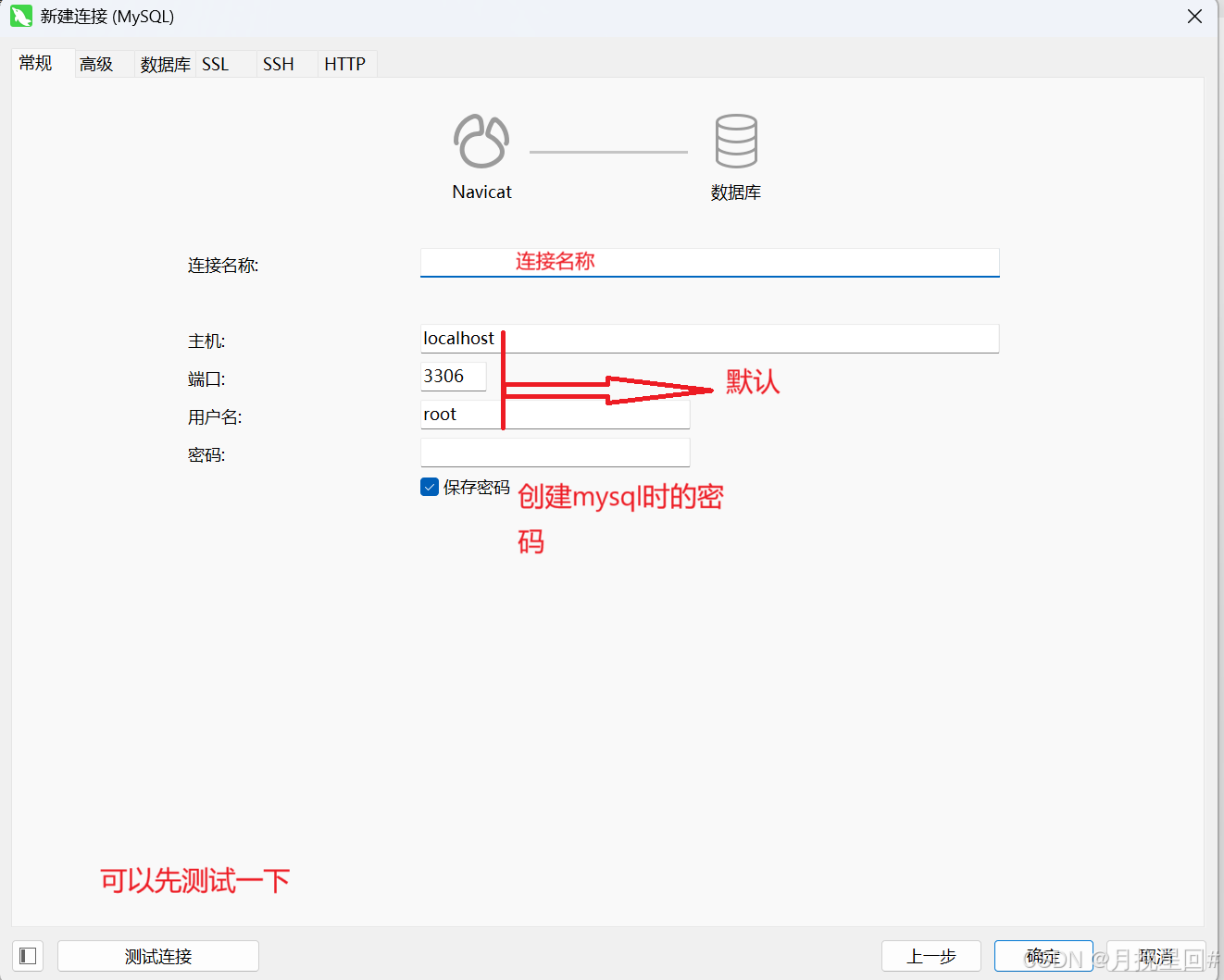Click the database cylinder icon

tap(736, 141)
